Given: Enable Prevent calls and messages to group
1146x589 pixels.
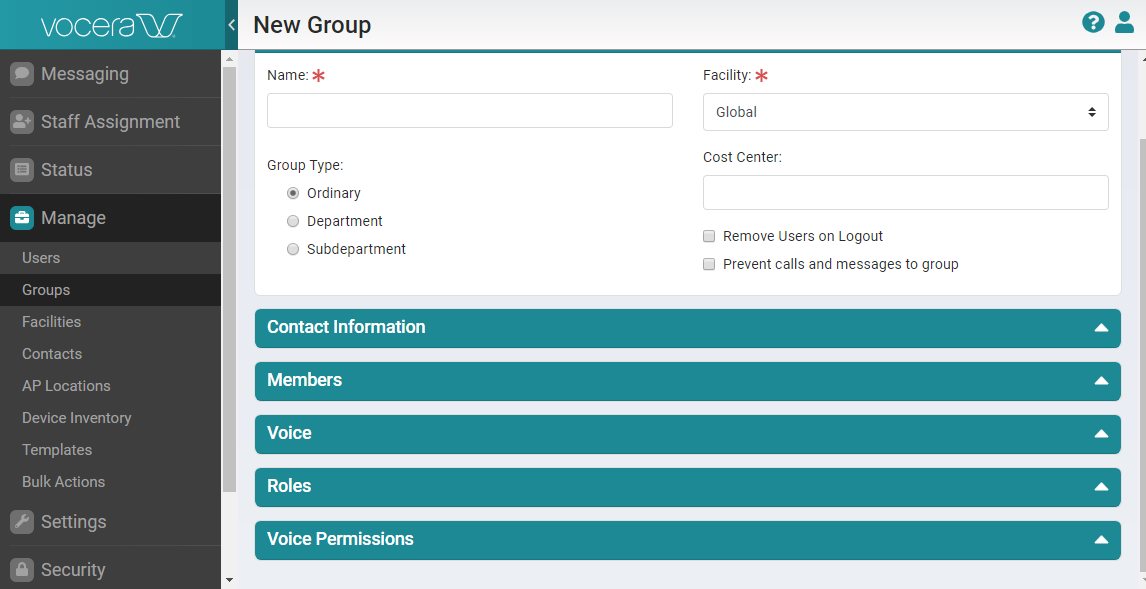Looking at the screenshot, I should tap(709, 264).
